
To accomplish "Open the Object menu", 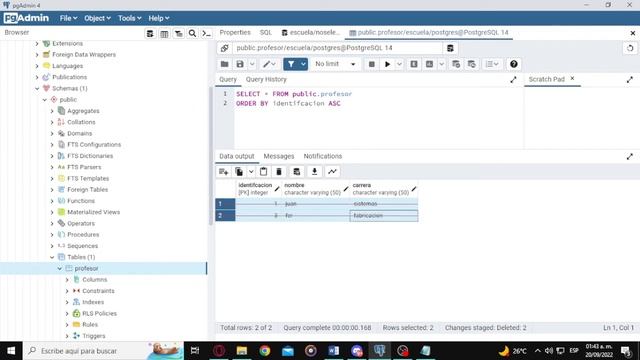I will click(x=97, y=18).
